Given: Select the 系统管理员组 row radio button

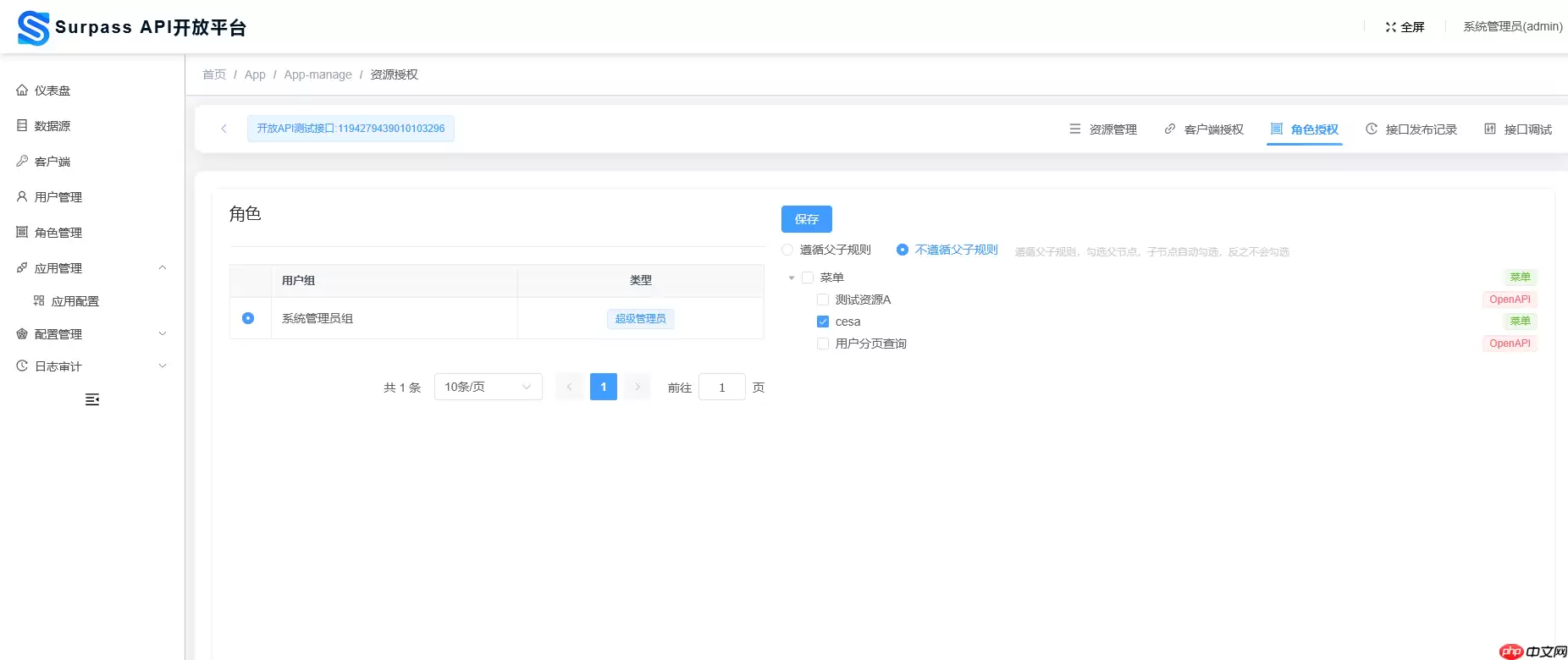Looking at the screenshot, I should [x=248, y=318].
